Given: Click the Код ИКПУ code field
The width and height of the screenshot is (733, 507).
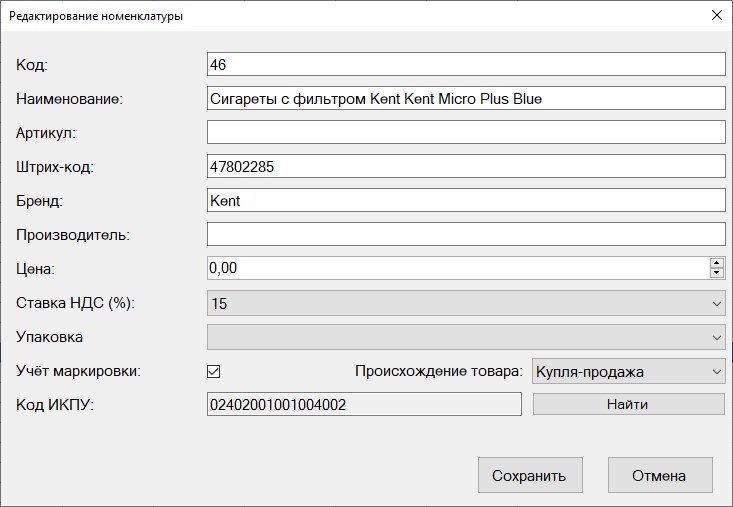Looking at the screenshot, I should [364, 404].
